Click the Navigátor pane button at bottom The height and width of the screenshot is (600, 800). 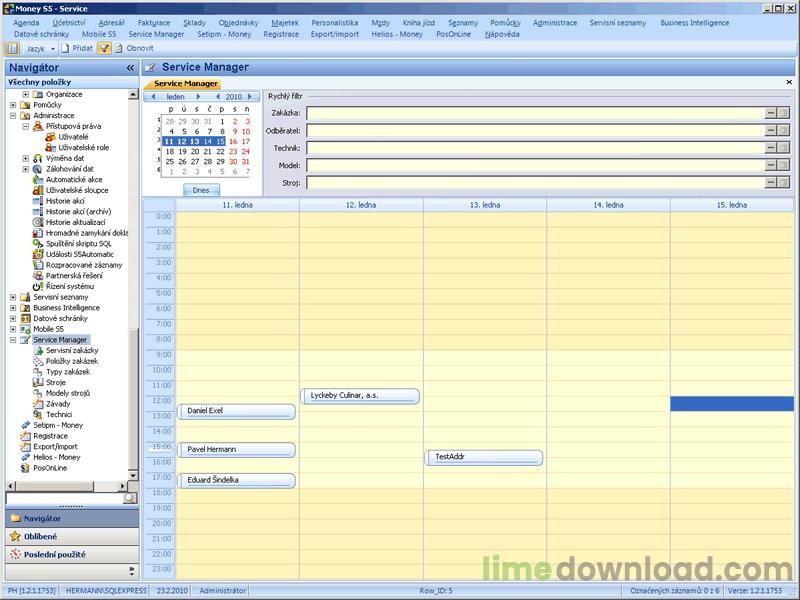pos(72,518)
